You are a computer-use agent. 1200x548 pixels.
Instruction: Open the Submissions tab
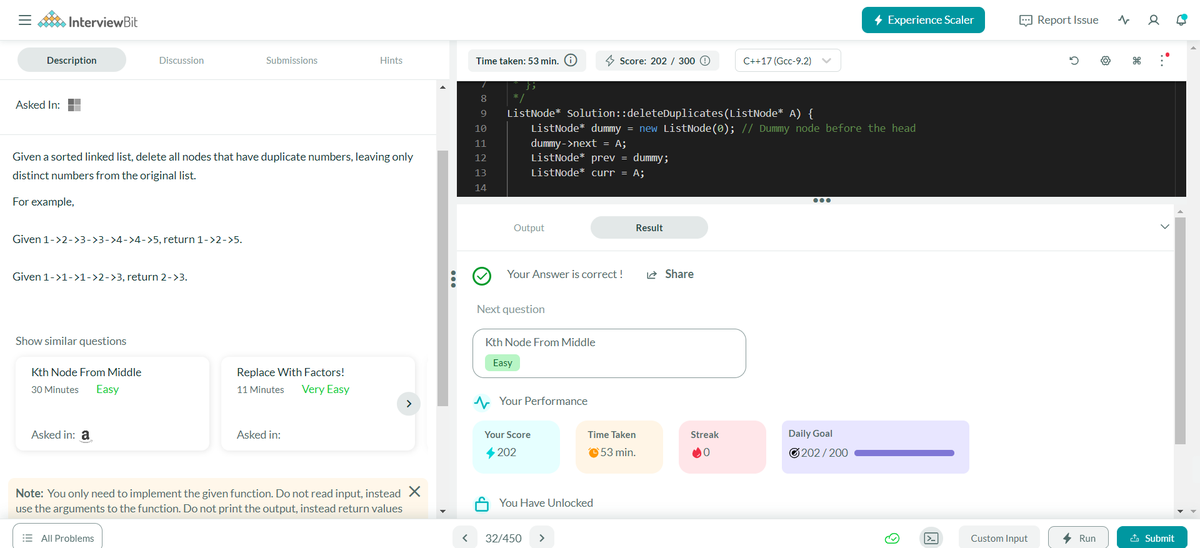[292, 60]
